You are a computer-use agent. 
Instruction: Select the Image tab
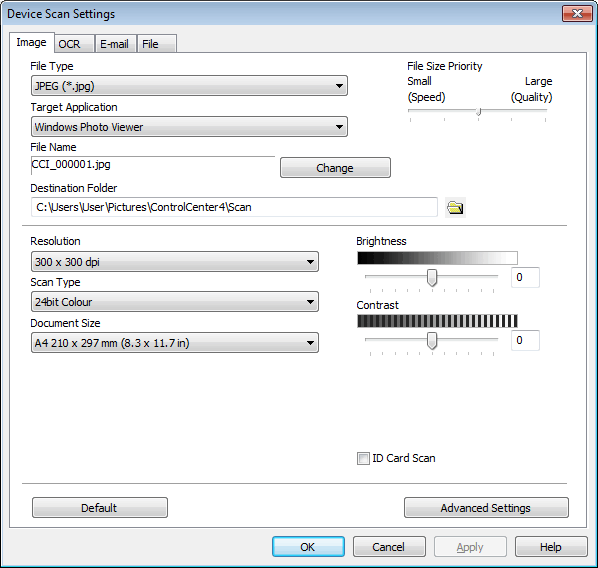32,42
